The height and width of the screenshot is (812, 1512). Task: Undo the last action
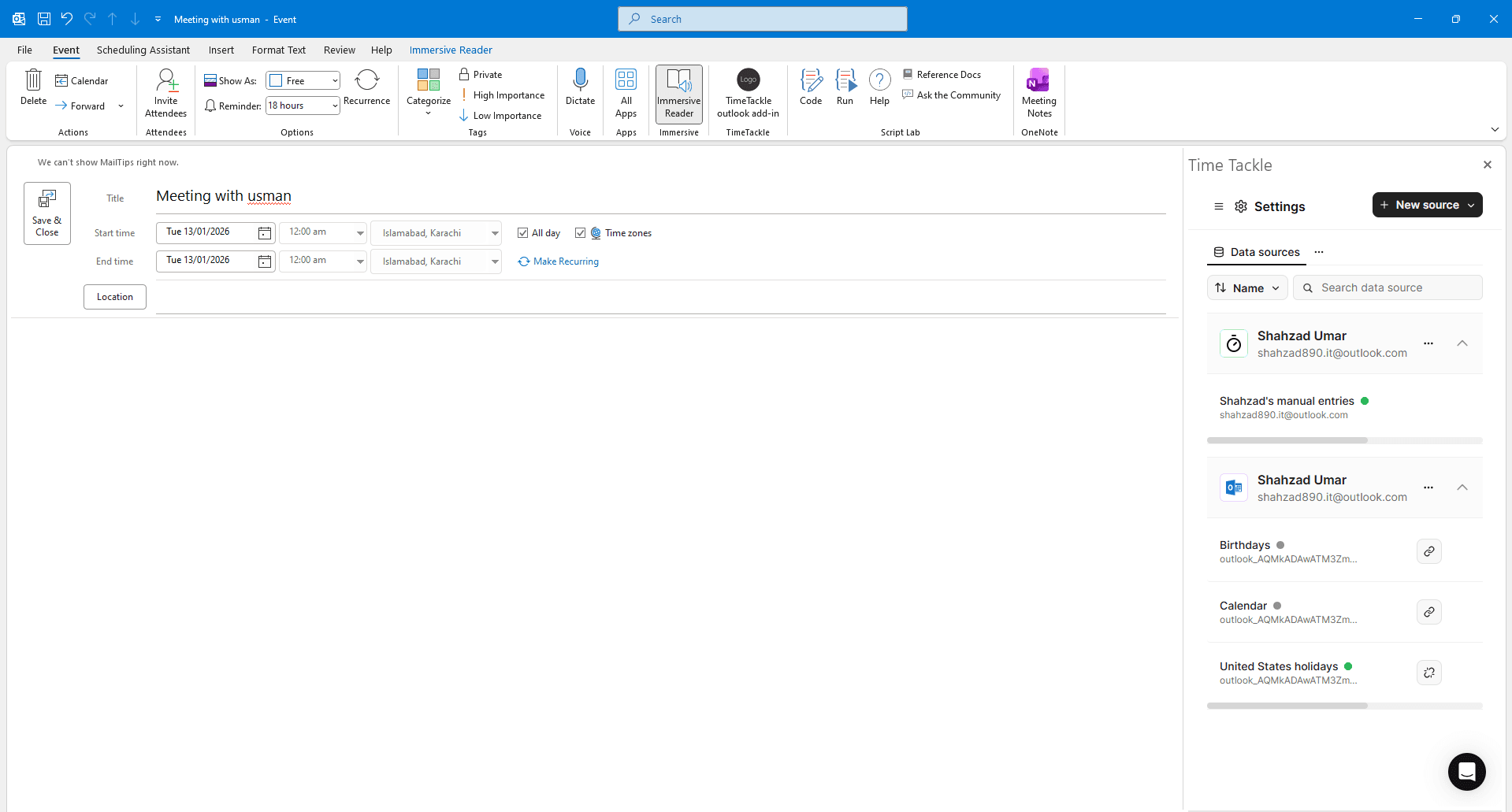click(x=67, y=19)
